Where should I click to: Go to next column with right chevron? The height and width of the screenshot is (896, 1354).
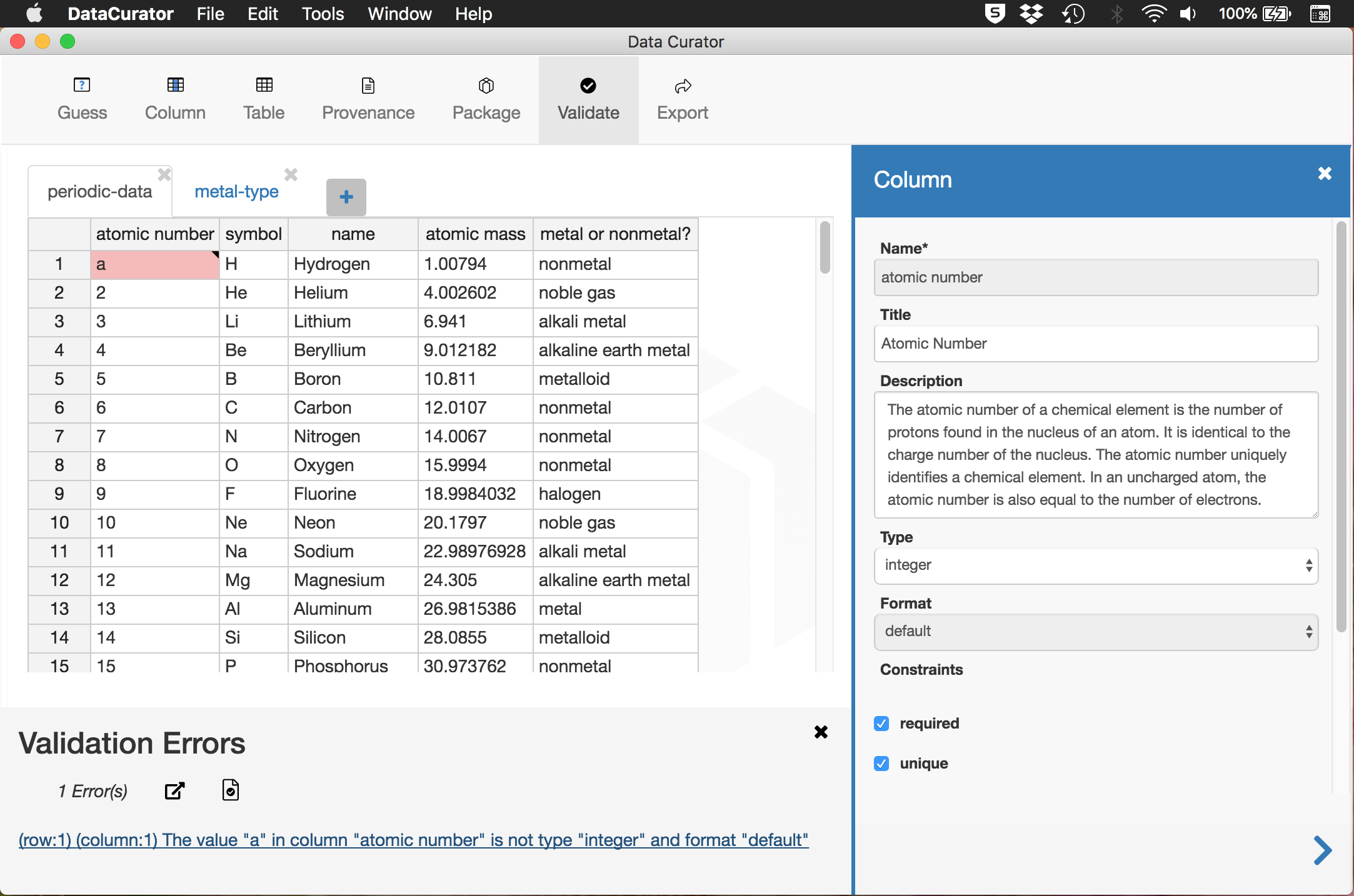(1322, 850)
